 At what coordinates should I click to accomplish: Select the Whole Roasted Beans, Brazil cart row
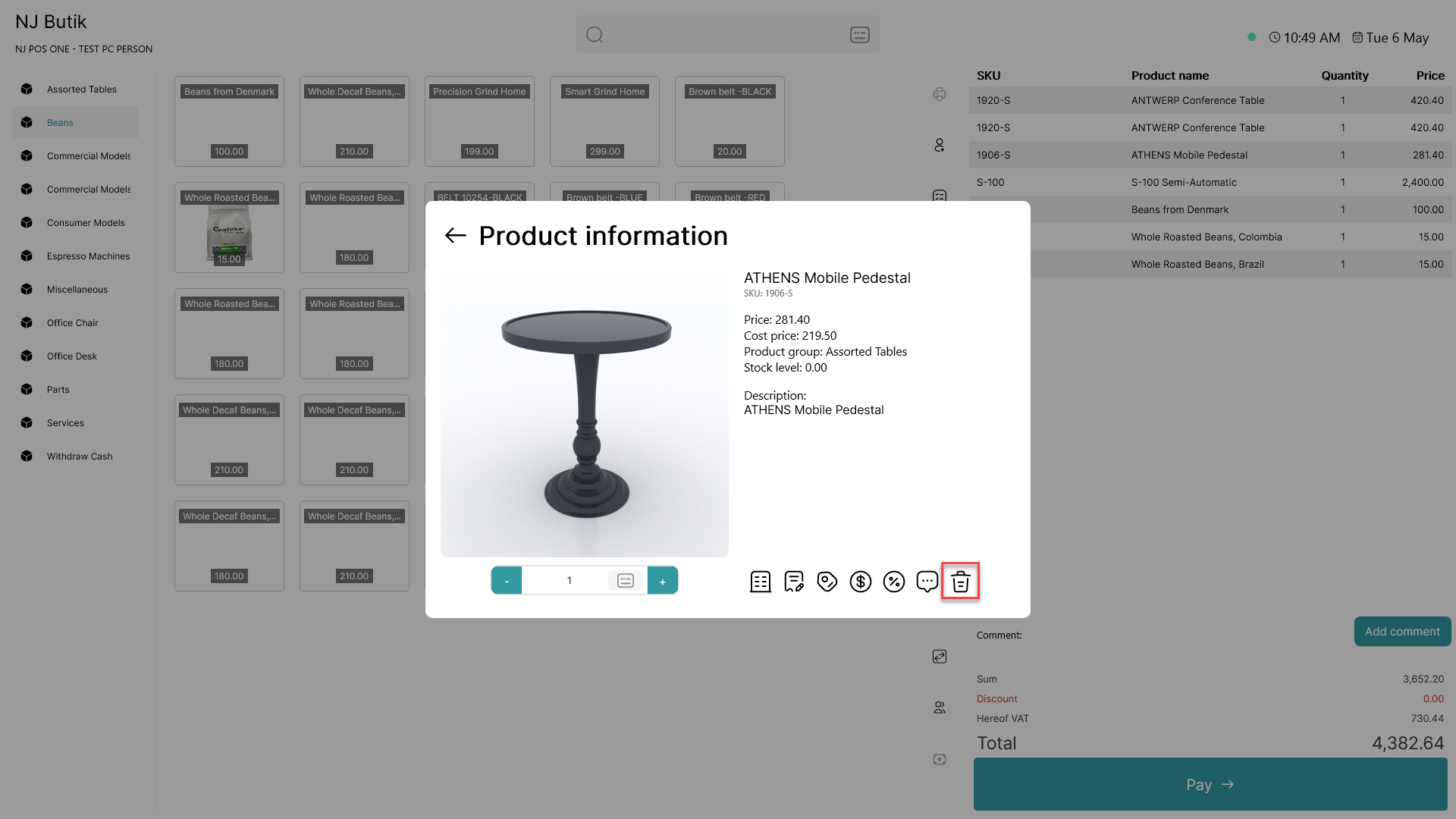[1241, 264]
